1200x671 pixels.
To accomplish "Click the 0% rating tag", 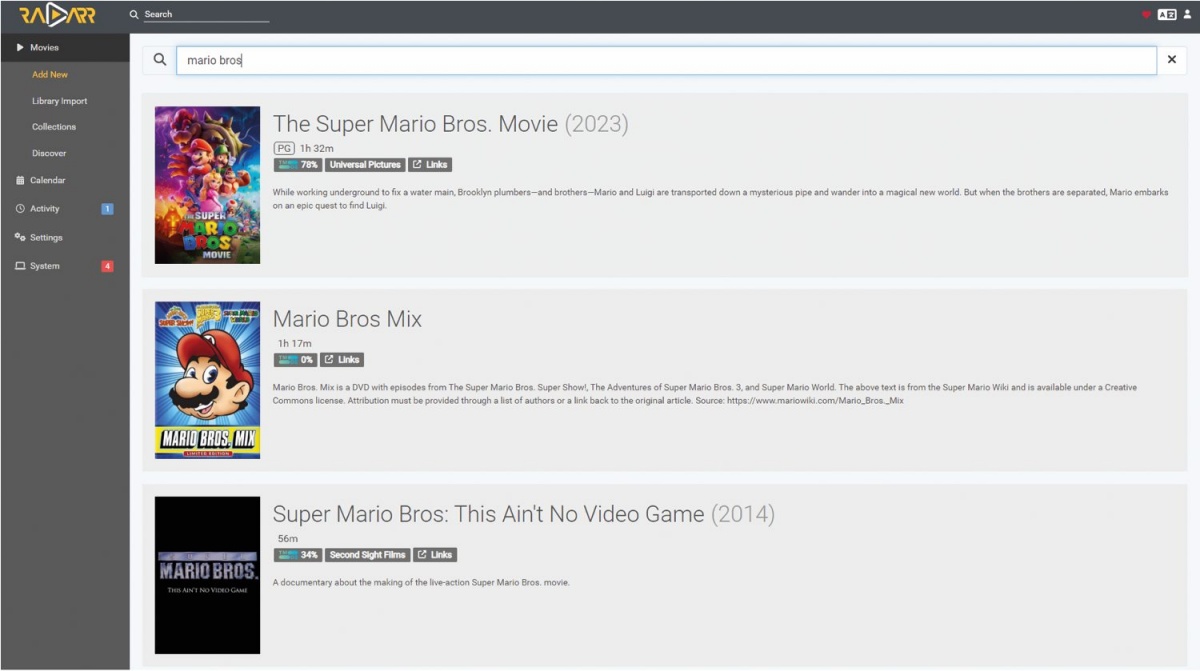I will tap(296, 360).
